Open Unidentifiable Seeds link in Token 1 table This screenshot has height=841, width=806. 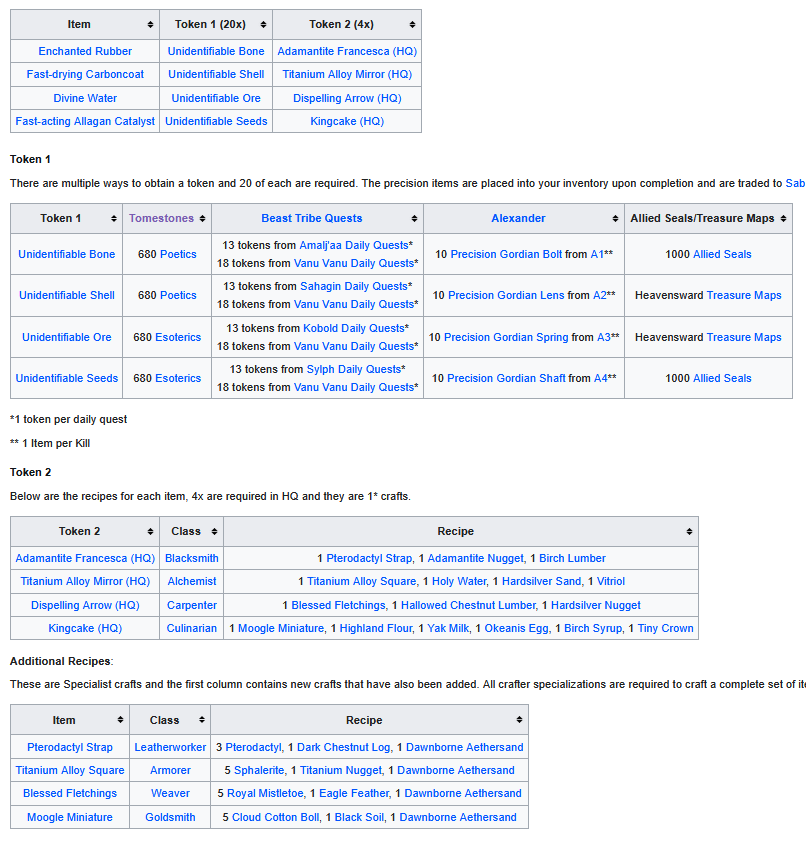66,378
